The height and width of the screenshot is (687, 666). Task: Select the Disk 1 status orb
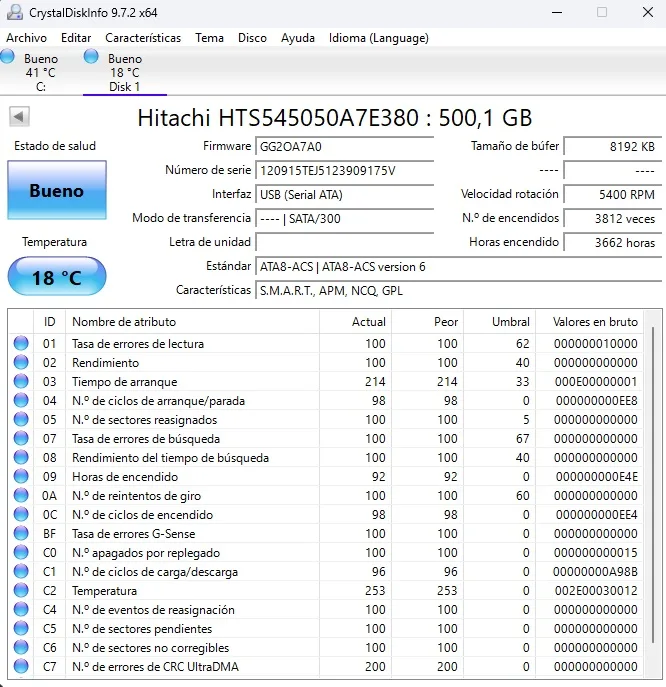click(x=92, y=57)
